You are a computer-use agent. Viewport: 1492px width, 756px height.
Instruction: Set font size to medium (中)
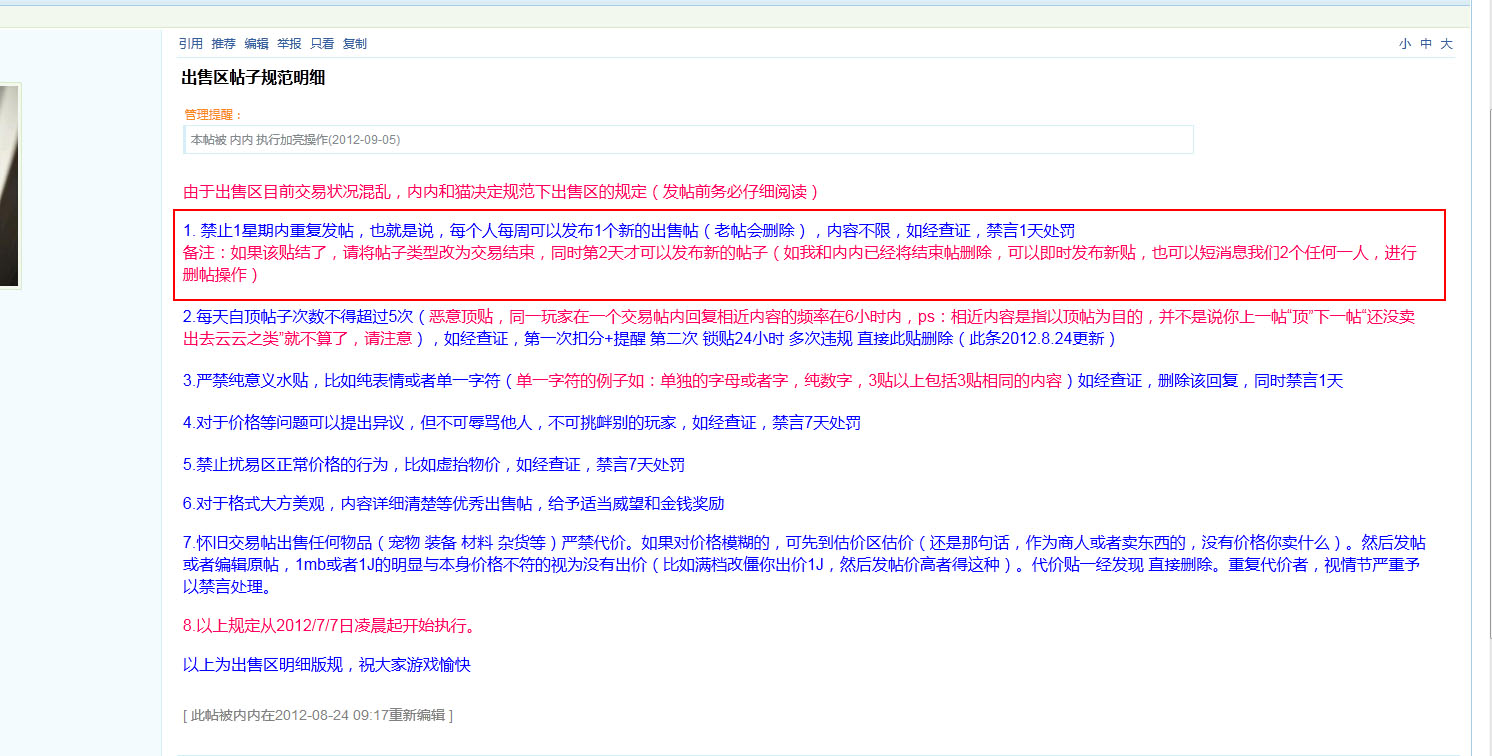(x=1426, y=44)
